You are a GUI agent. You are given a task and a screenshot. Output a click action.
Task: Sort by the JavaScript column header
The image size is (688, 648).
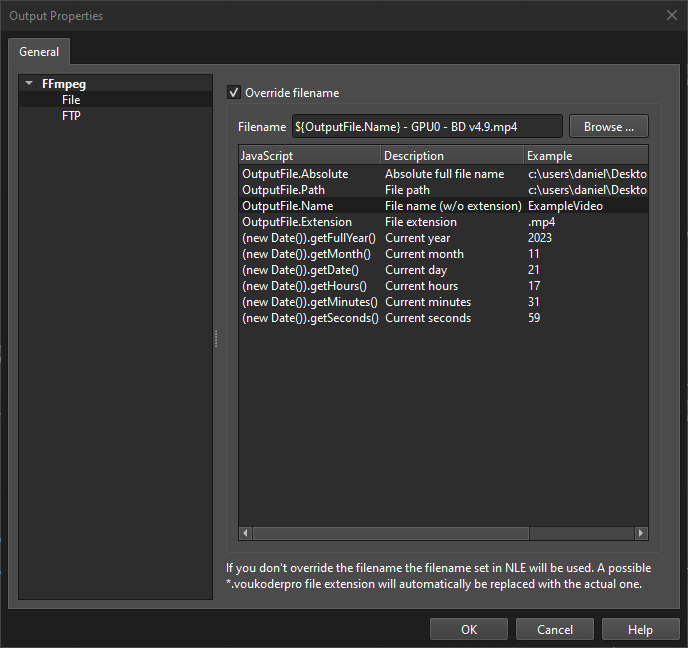coord(309,156)
